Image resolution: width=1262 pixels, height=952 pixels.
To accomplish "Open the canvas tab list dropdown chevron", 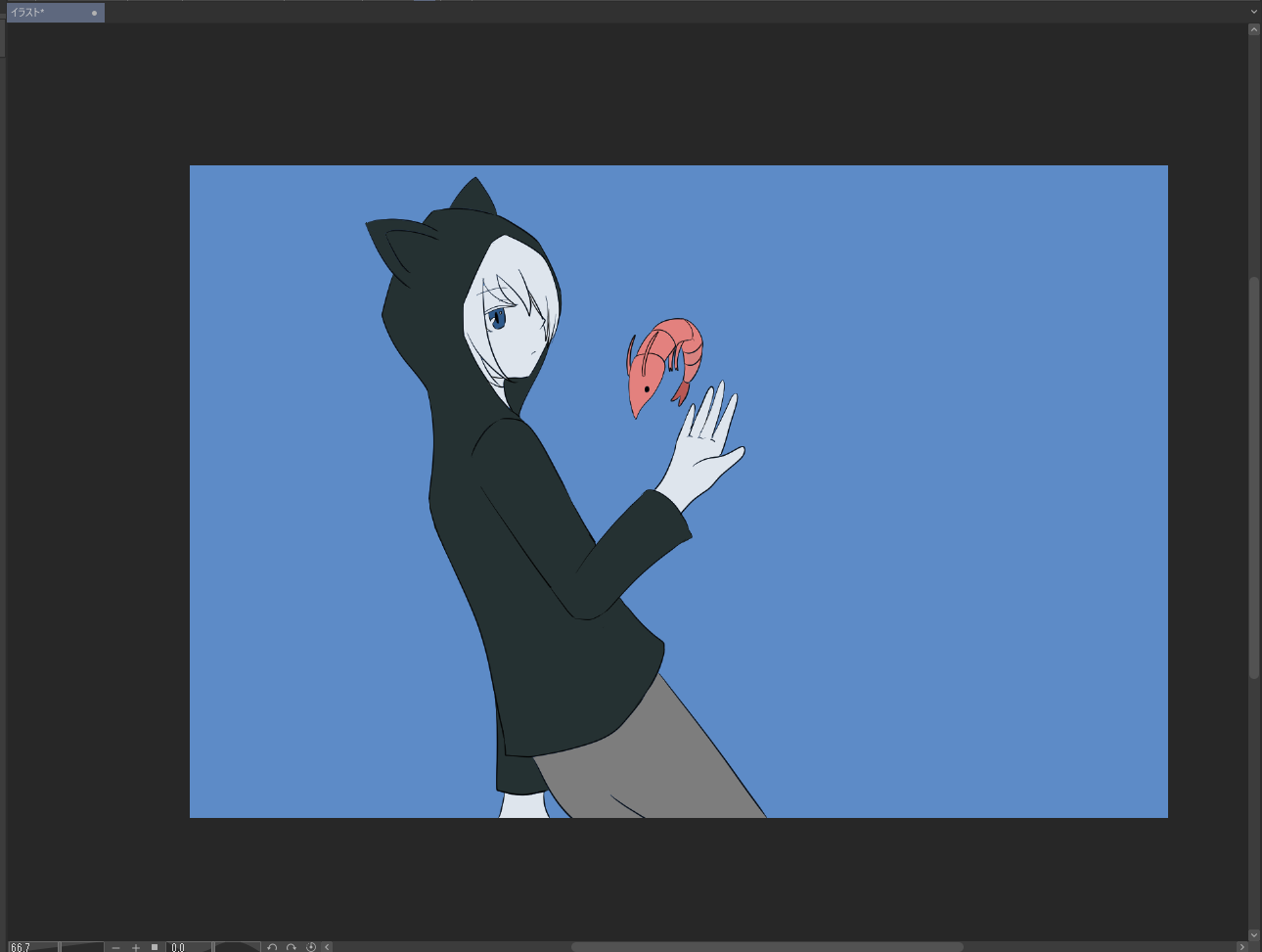I will [x=1253, y=12].
